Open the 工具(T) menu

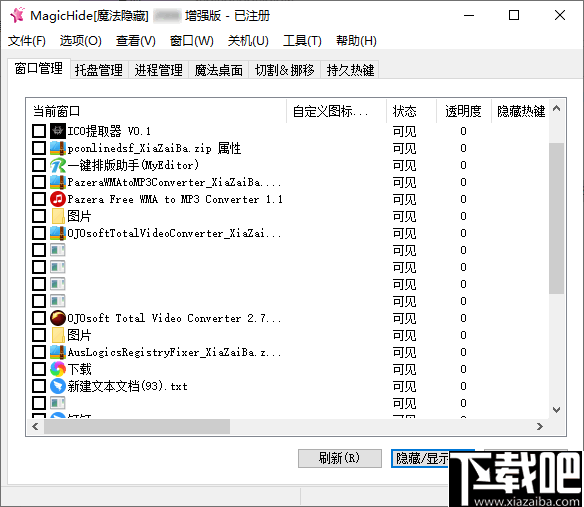click(x=302, y=41)
